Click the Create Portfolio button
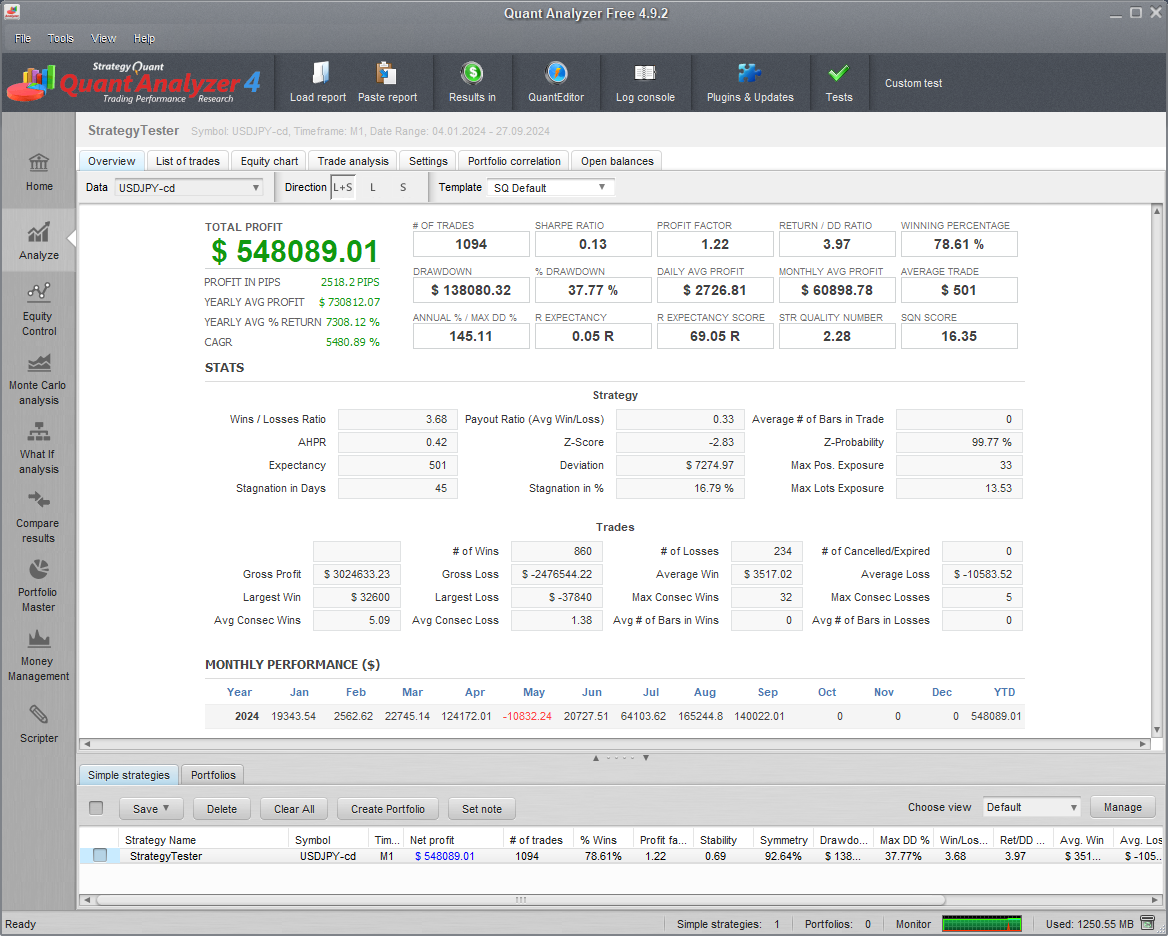Image resolution: width=1168 pixels, height=936 pixels. pos(388,809)
